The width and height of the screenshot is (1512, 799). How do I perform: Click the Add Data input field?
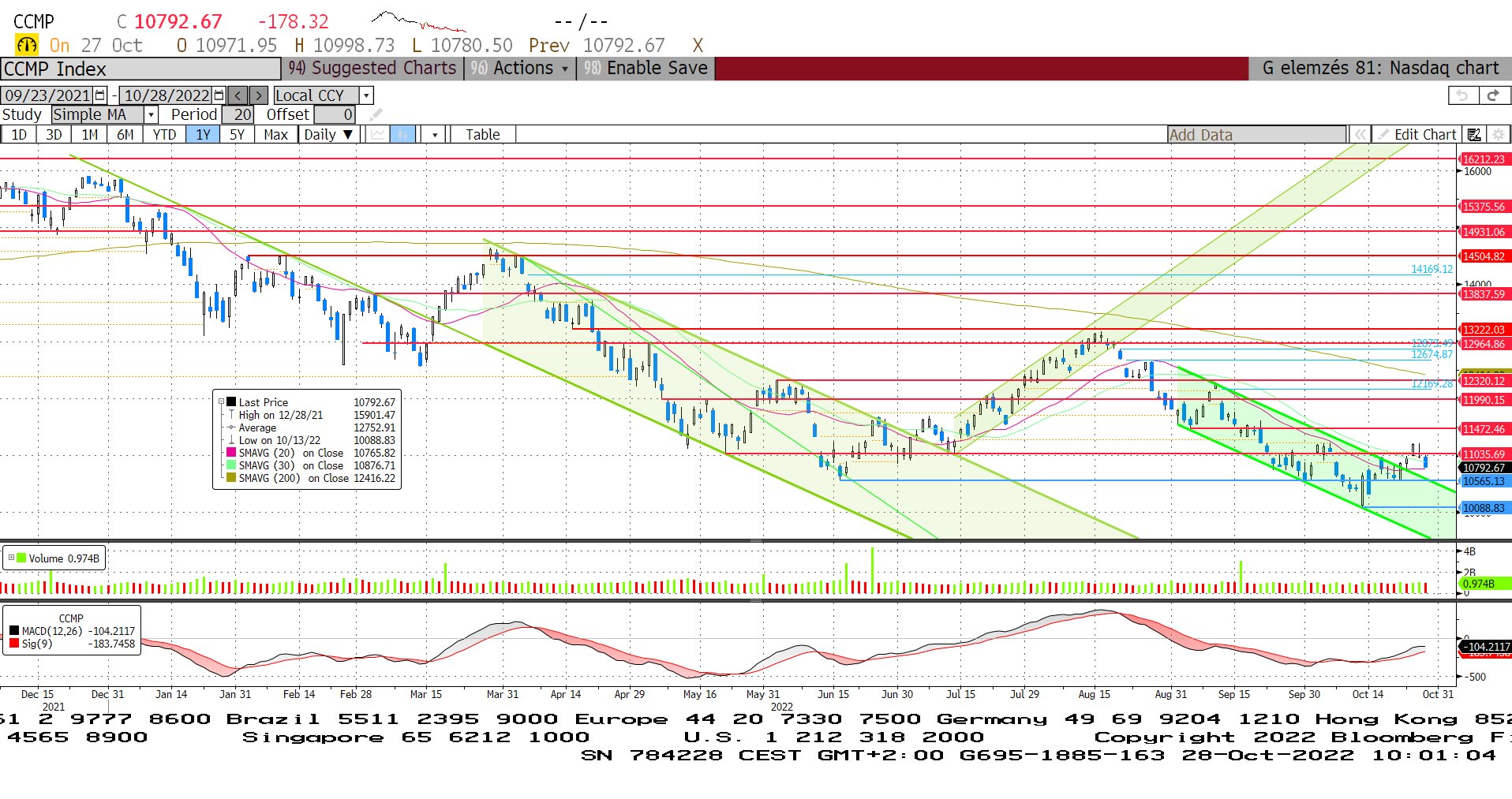click(1256, 135)
